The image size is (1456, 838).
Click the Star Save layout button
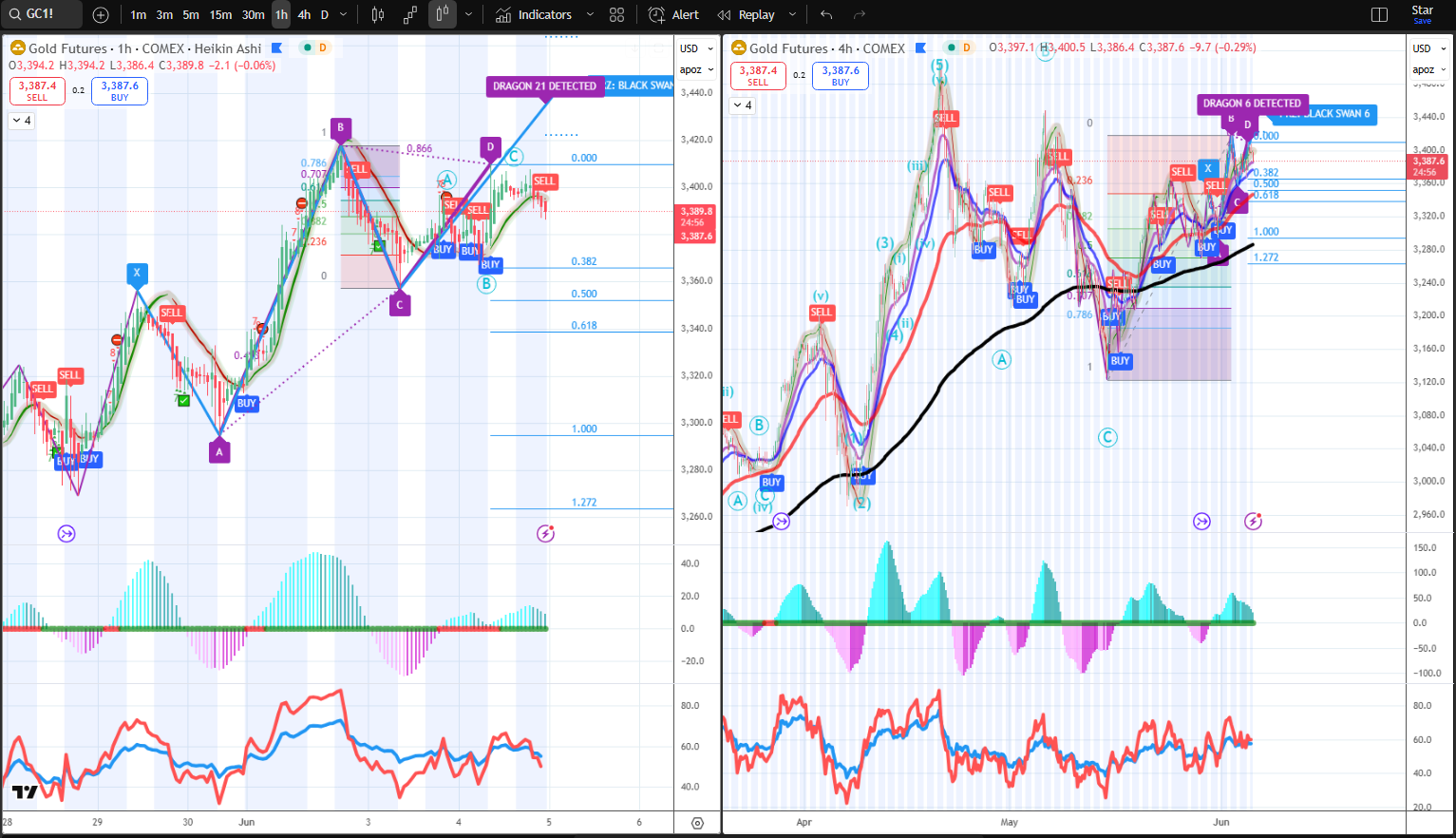1423,14
